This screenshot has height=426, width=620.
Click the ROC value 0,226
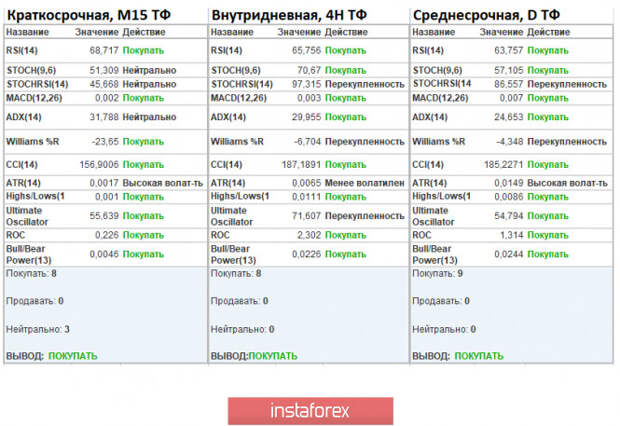point(107,235)
